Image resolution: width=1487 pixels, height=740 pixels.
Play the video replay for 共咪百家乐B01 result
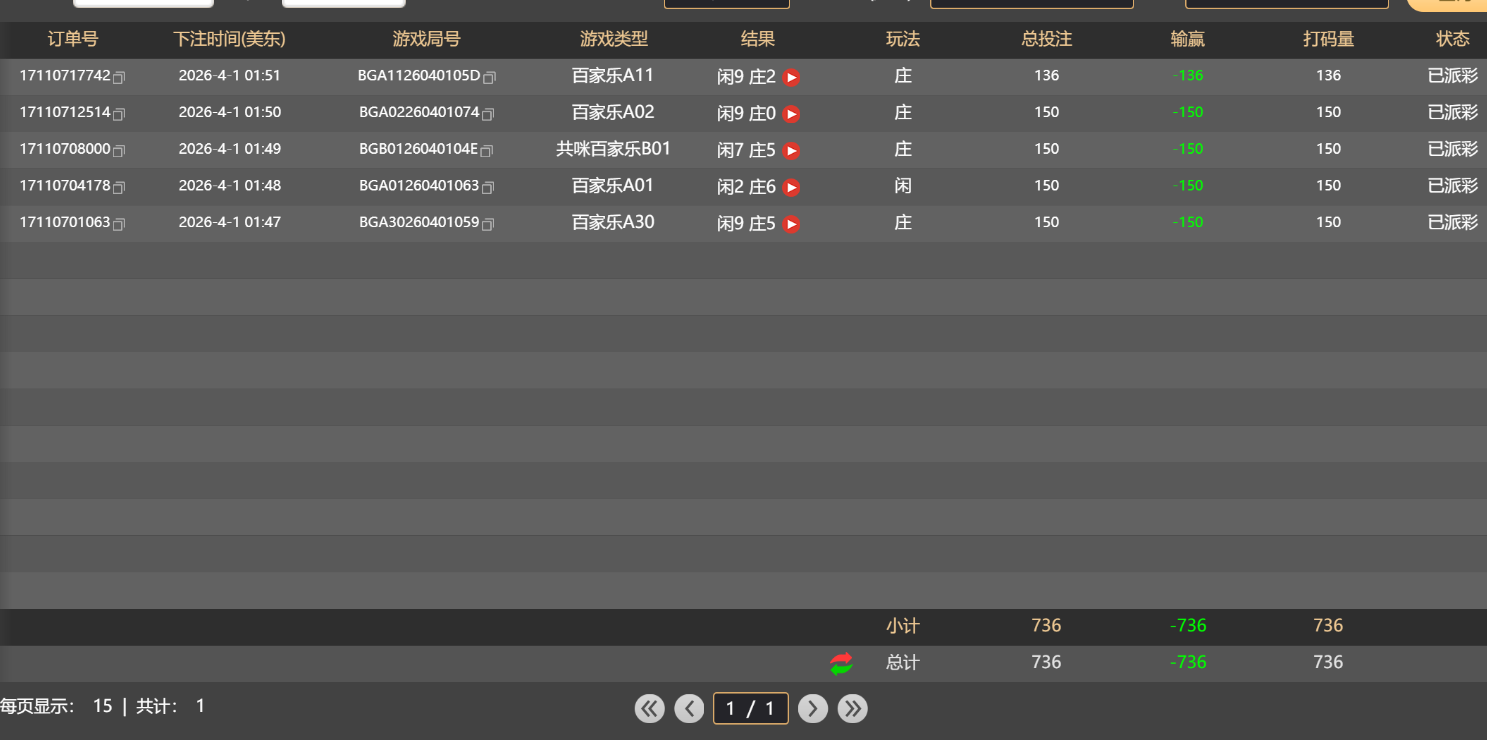[x=791, y=150]
